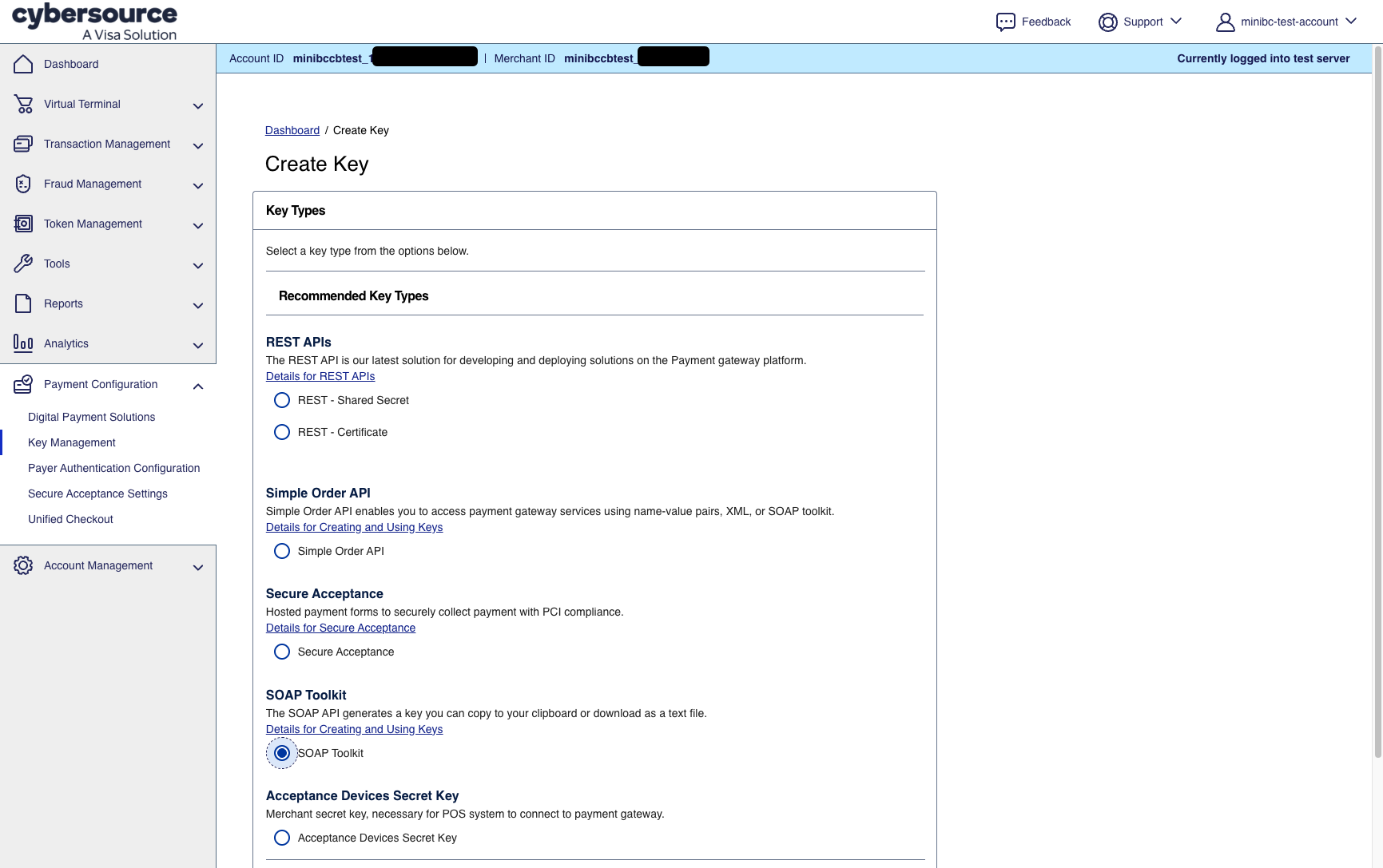
Task: Expand Account Management menu chevron
Action: [198, 567]
